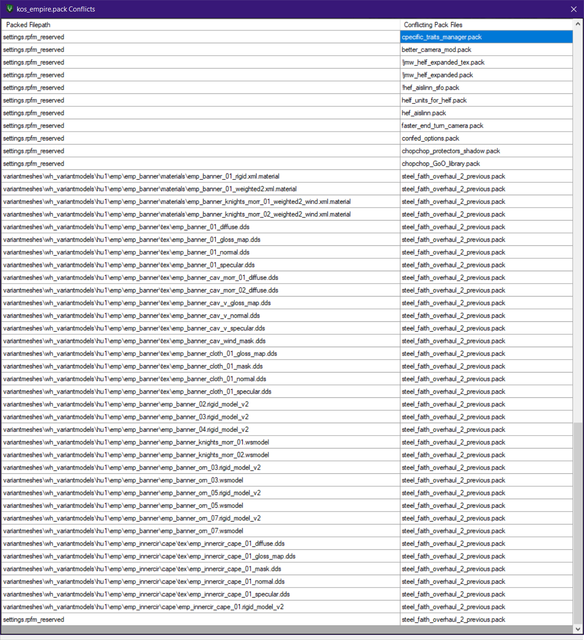Select the emp_banner_cav_morr_01_diffuse.dds filepath
584x640 pixels.
pos(200,278)
